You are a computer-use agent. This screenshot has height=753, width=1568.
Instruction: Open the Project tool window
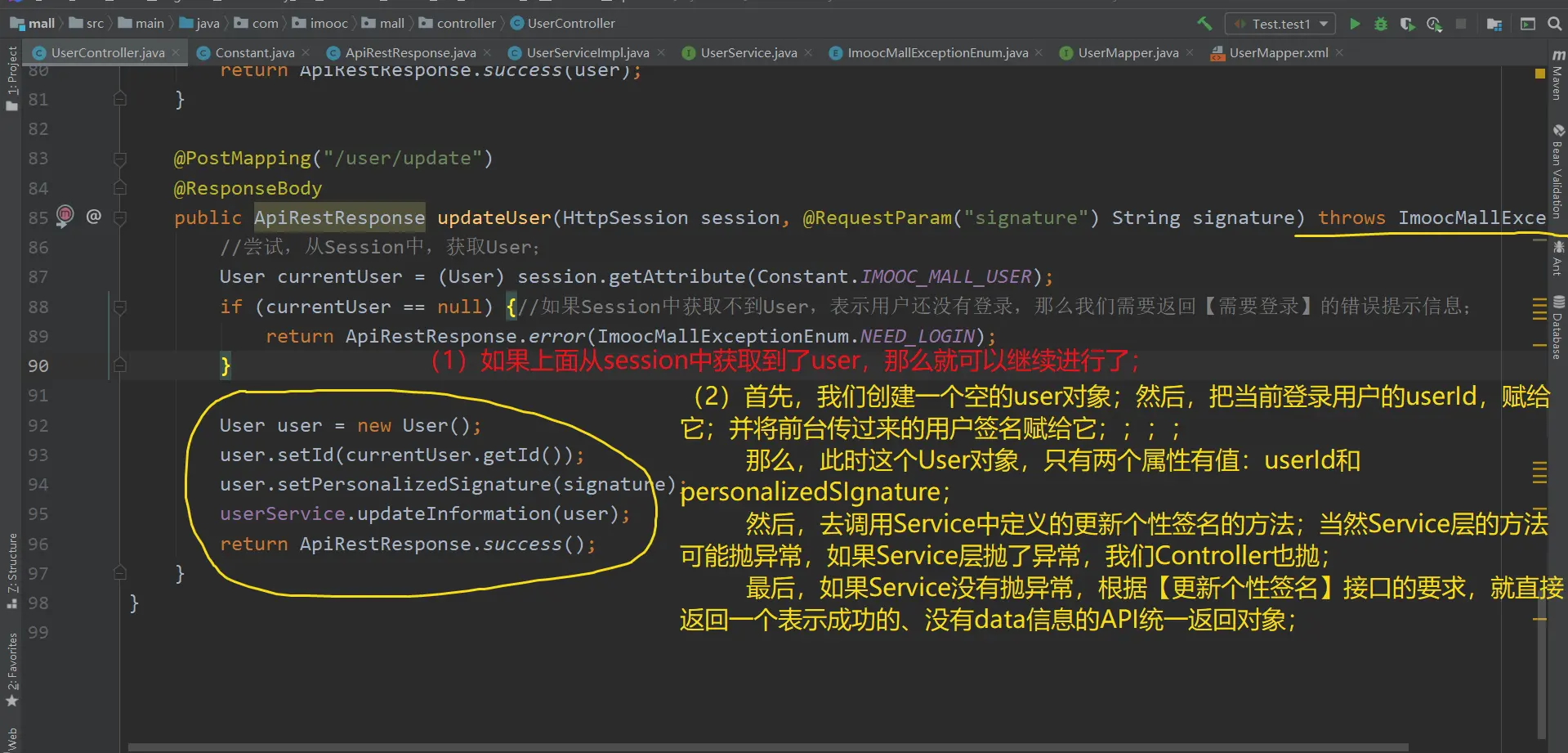[x=11, y=78]
